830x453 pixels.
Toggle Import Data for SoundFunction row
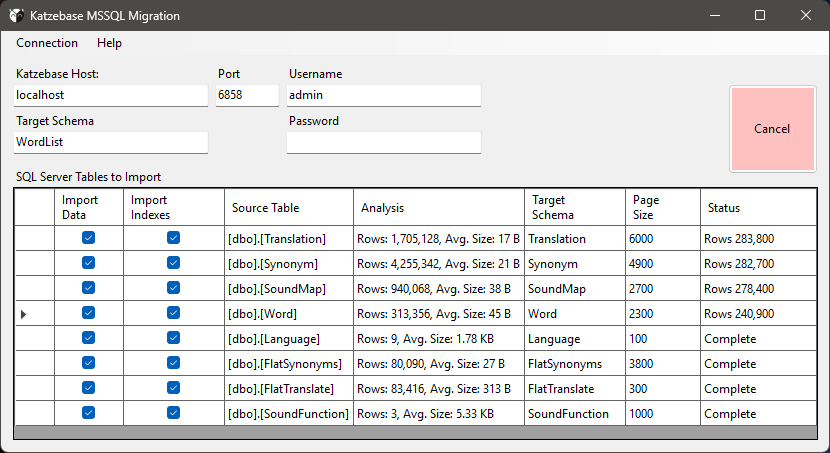pyautogui.click(x=88, y=412)
